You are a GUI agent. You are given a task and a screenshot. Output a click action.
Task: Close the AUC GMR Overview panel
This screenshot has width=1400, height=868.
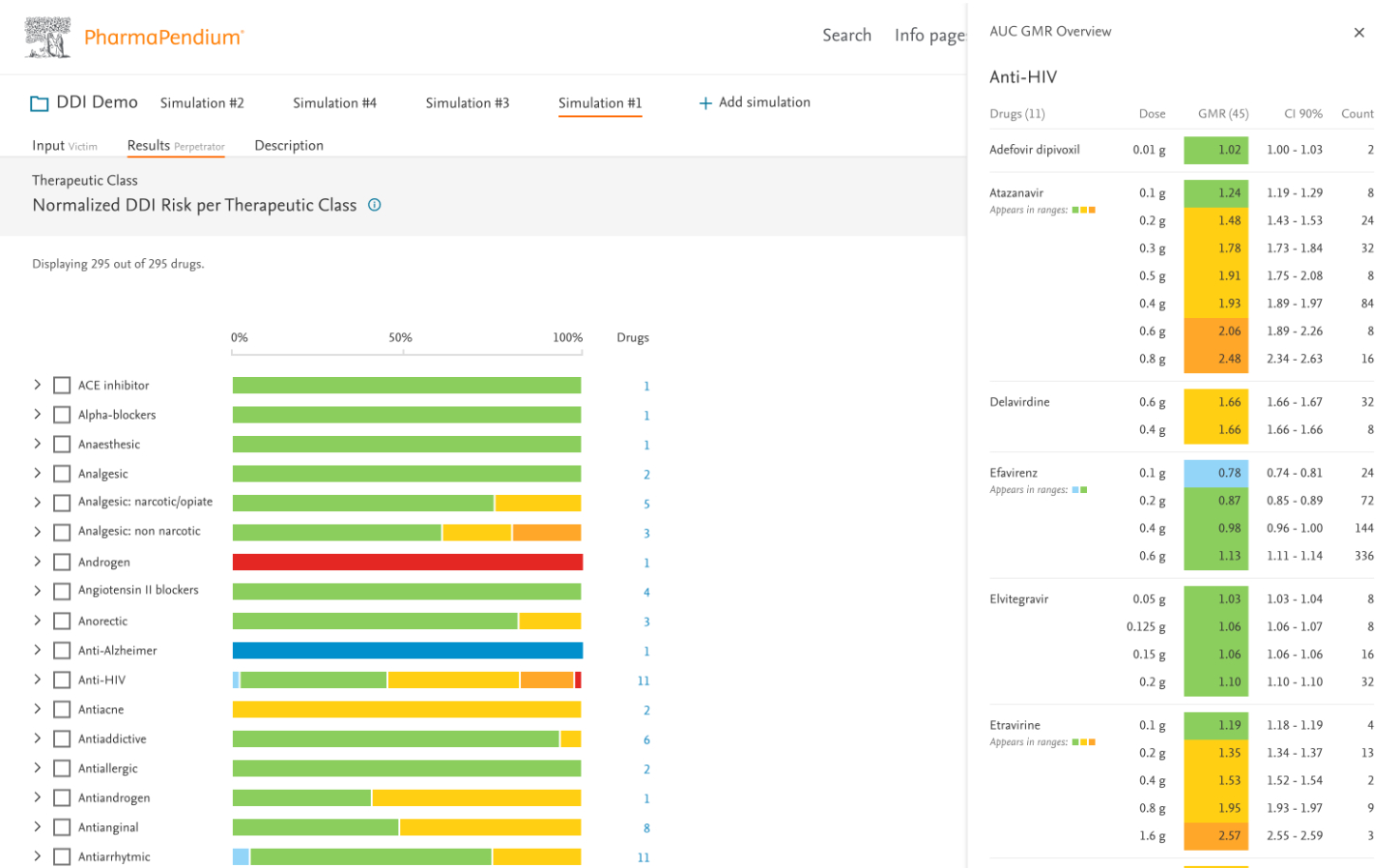[x=1358, y=33]
